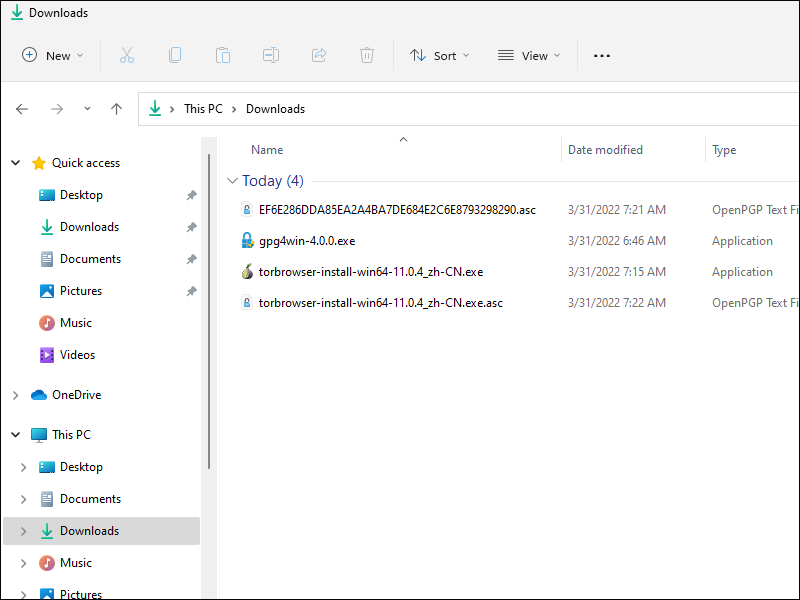This screenshot has height=600, width=800.
Task: Collapse the Today file group
Action: [233, 181]
